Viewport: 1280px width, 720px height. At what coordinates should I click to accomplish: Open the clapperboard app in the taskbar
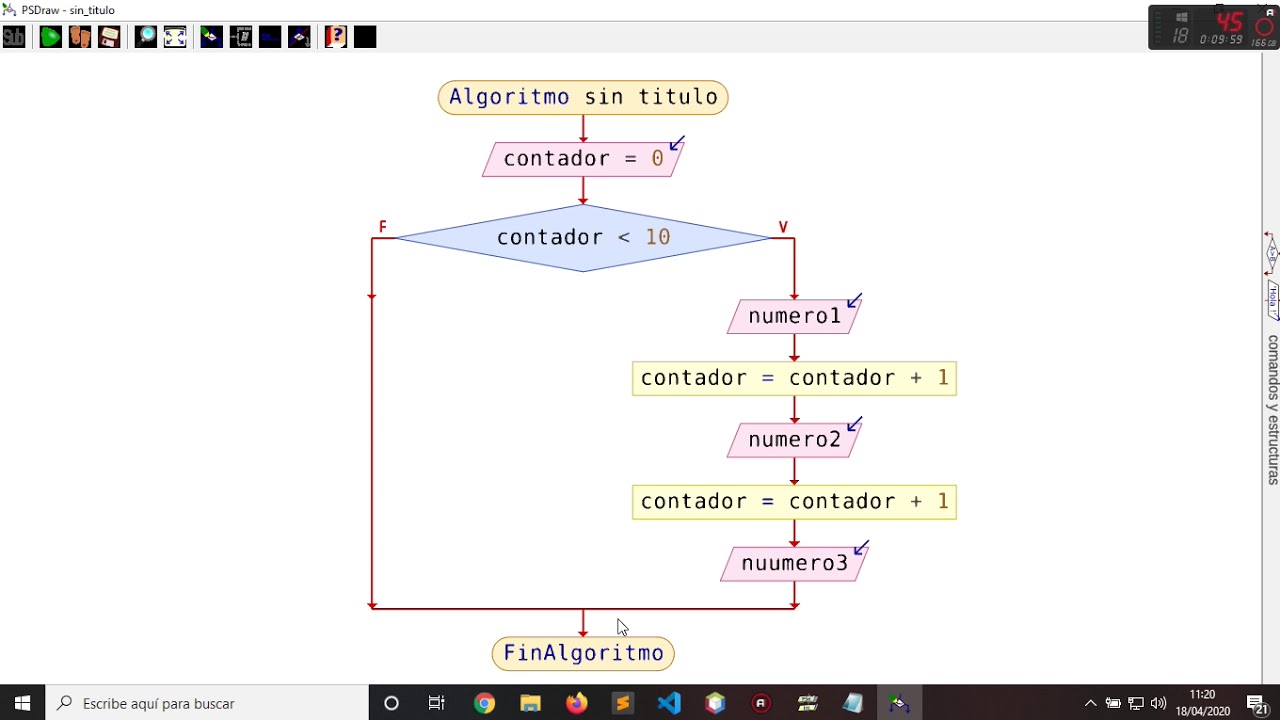point(807,703)
